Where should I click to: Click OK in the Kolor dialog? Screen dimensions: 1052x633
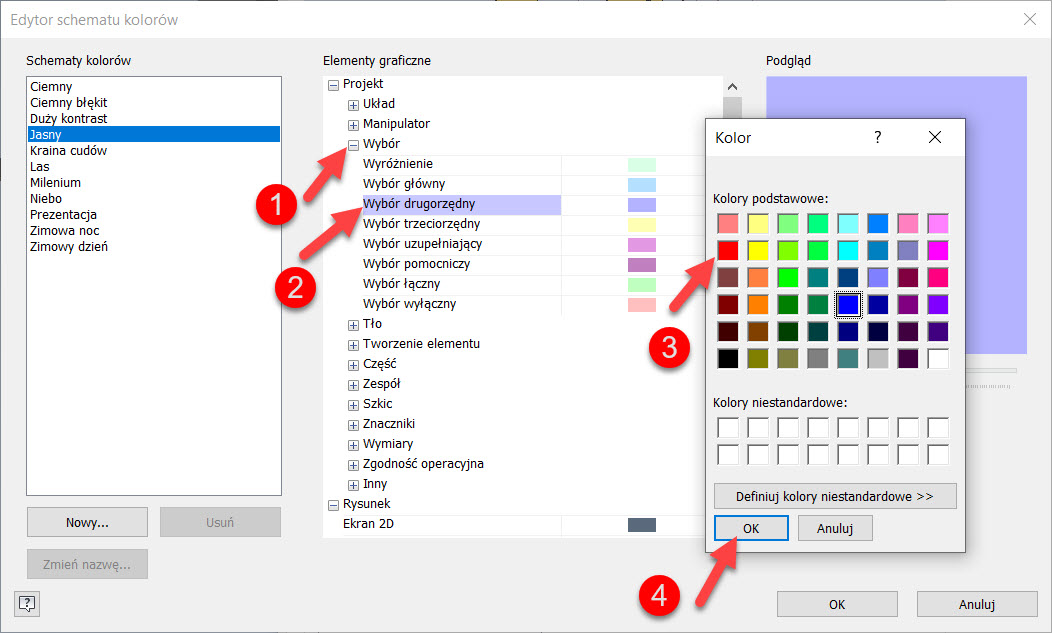point(751,528)
